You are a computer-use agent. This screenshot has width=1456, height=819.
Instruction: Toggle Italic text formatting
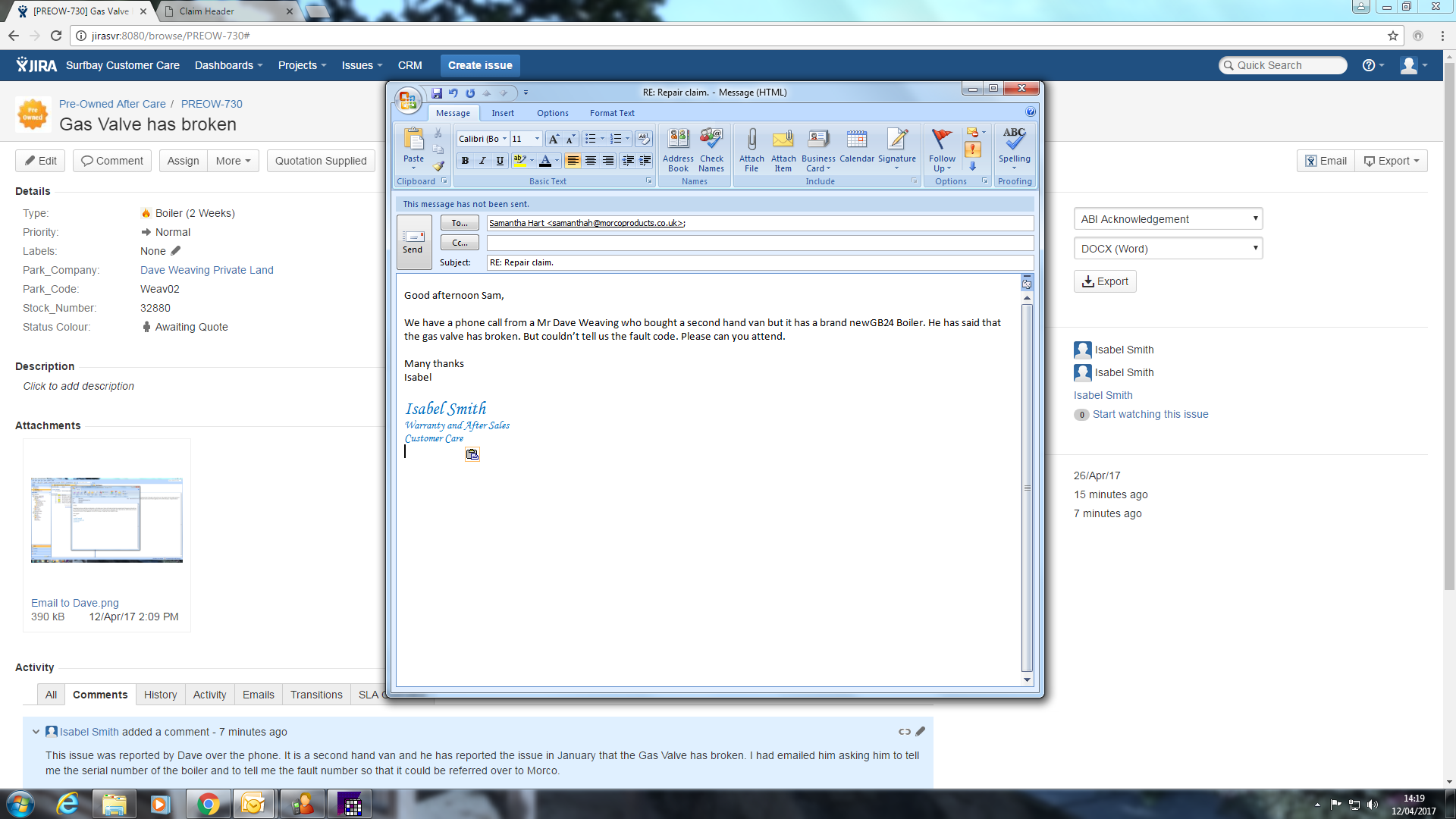tap(482, 161)
